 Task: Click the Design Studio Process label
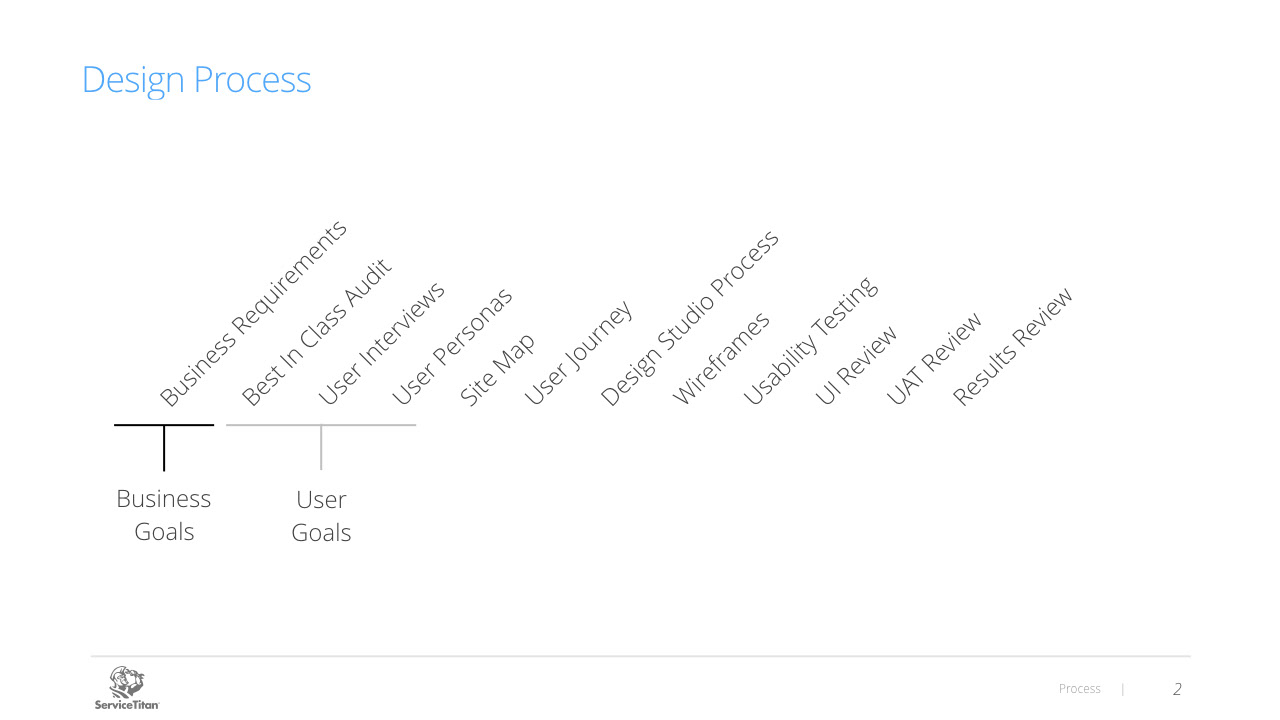click(x=689, y=319)
